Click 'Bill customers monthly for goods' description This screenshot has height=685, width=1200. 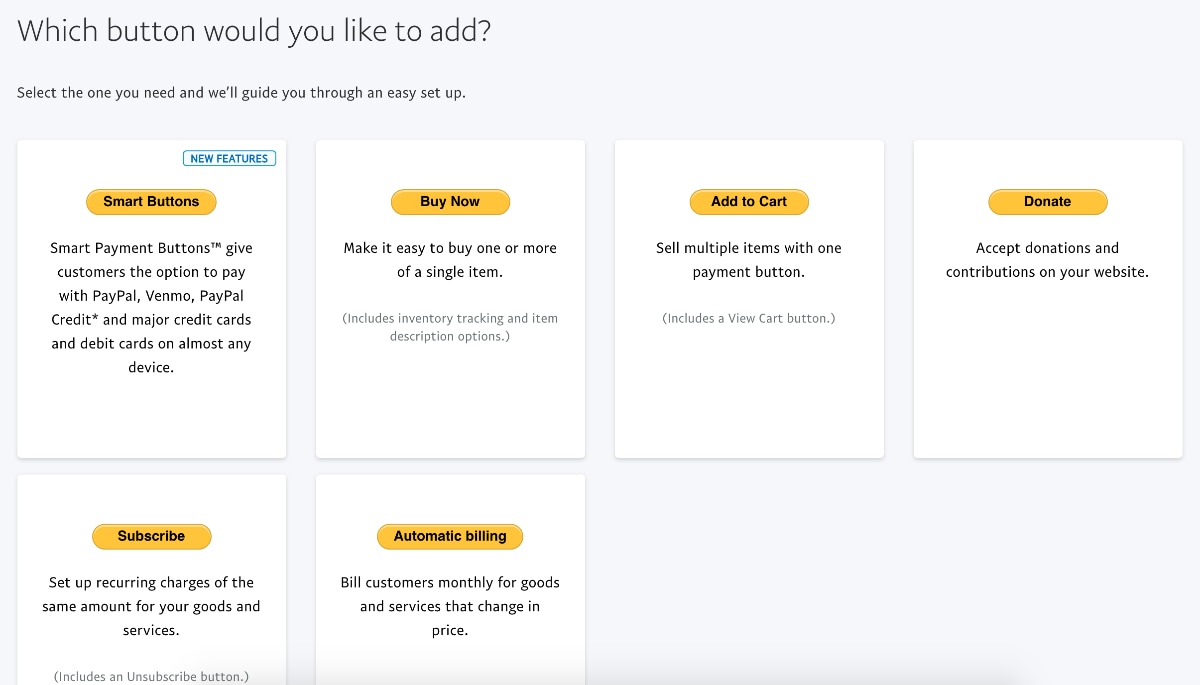coord(450,607)
